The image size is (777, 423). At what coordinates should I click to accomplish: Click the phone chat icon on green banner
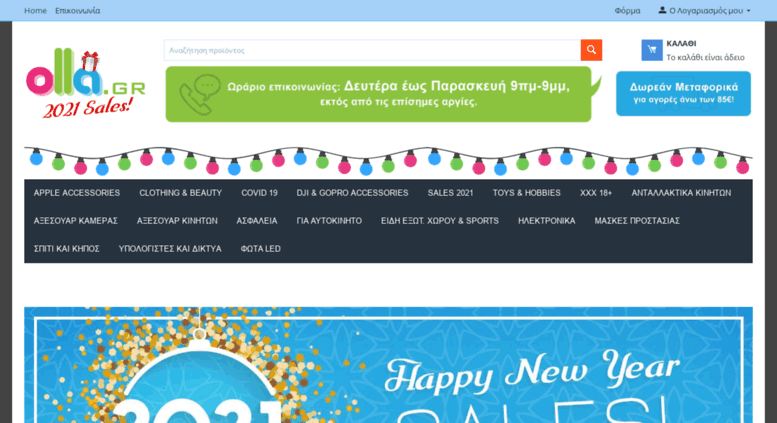pos(200,94)
